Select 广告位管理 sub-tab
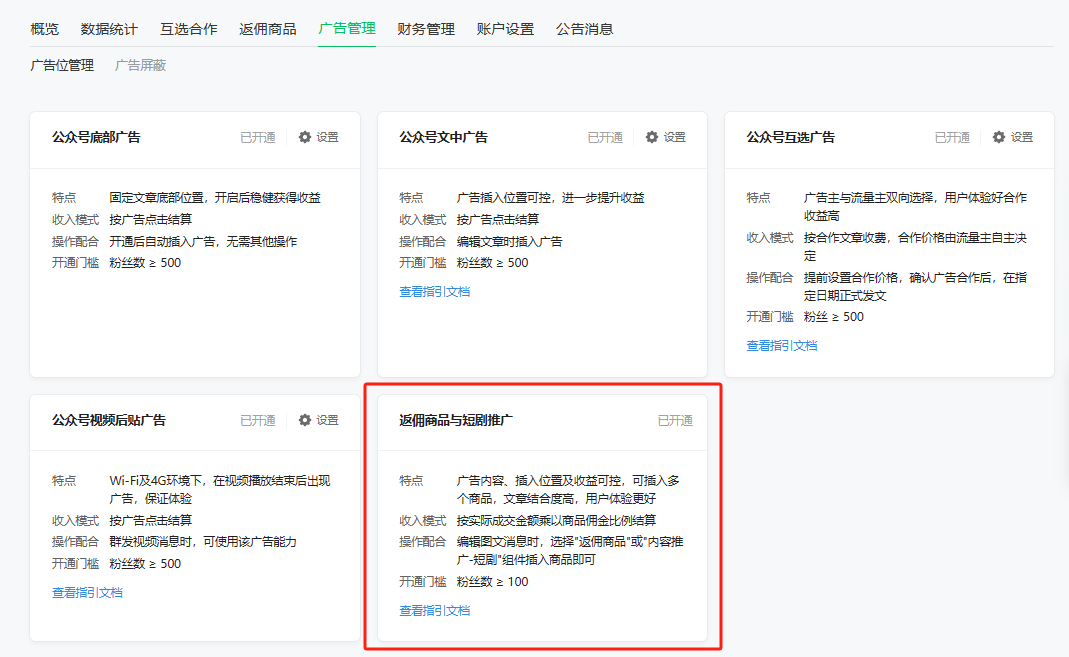This screenshot has width=1069, height=657. point(62,65)
